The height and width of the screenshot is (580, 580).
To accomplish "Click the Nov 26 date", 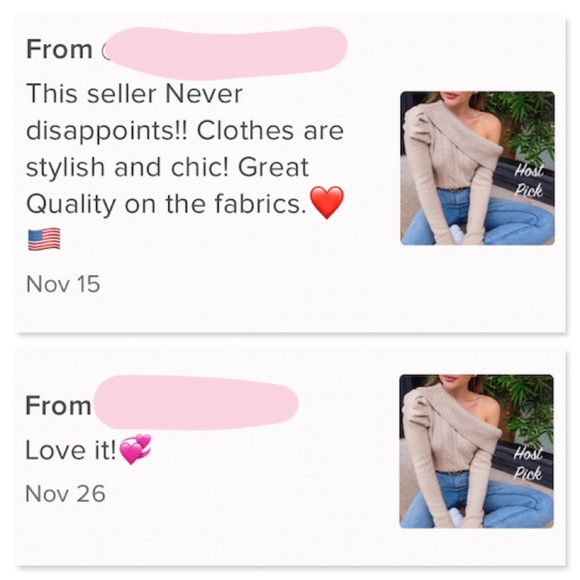I will point(65,494).
